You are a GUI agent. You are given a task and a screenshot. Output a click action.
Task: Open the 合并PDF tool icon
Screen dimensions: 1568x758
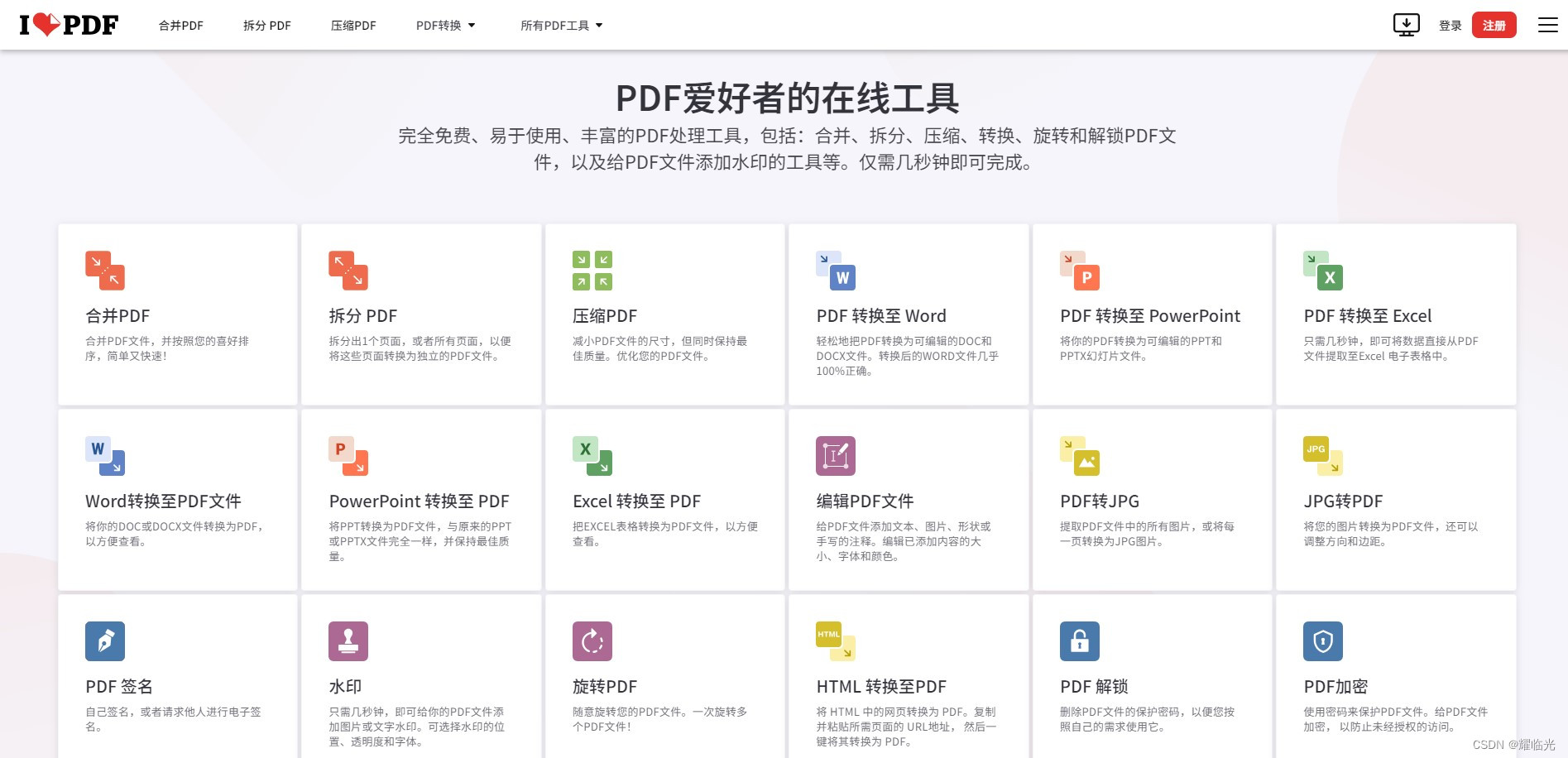pos(105,271)
